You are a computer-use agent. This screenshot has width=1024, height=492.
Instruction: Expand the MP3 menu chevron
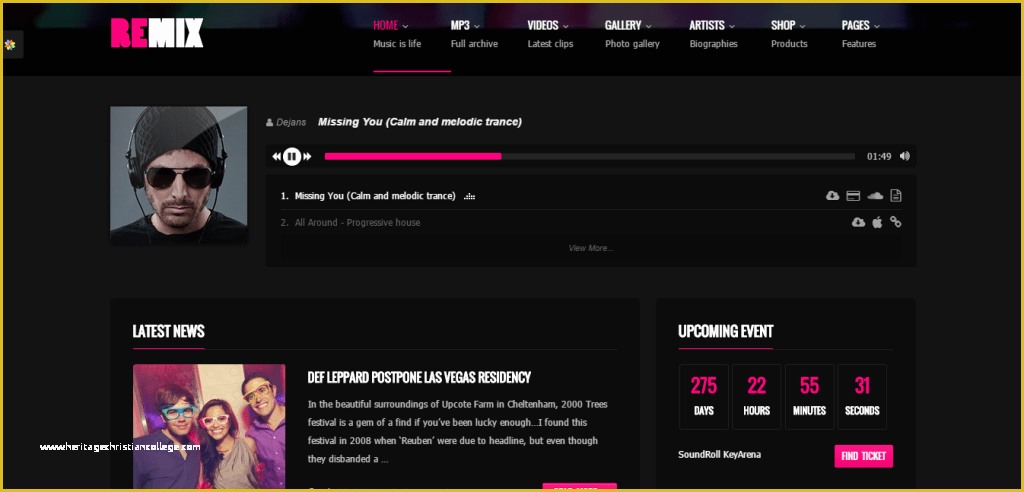(x=477, y=26)
